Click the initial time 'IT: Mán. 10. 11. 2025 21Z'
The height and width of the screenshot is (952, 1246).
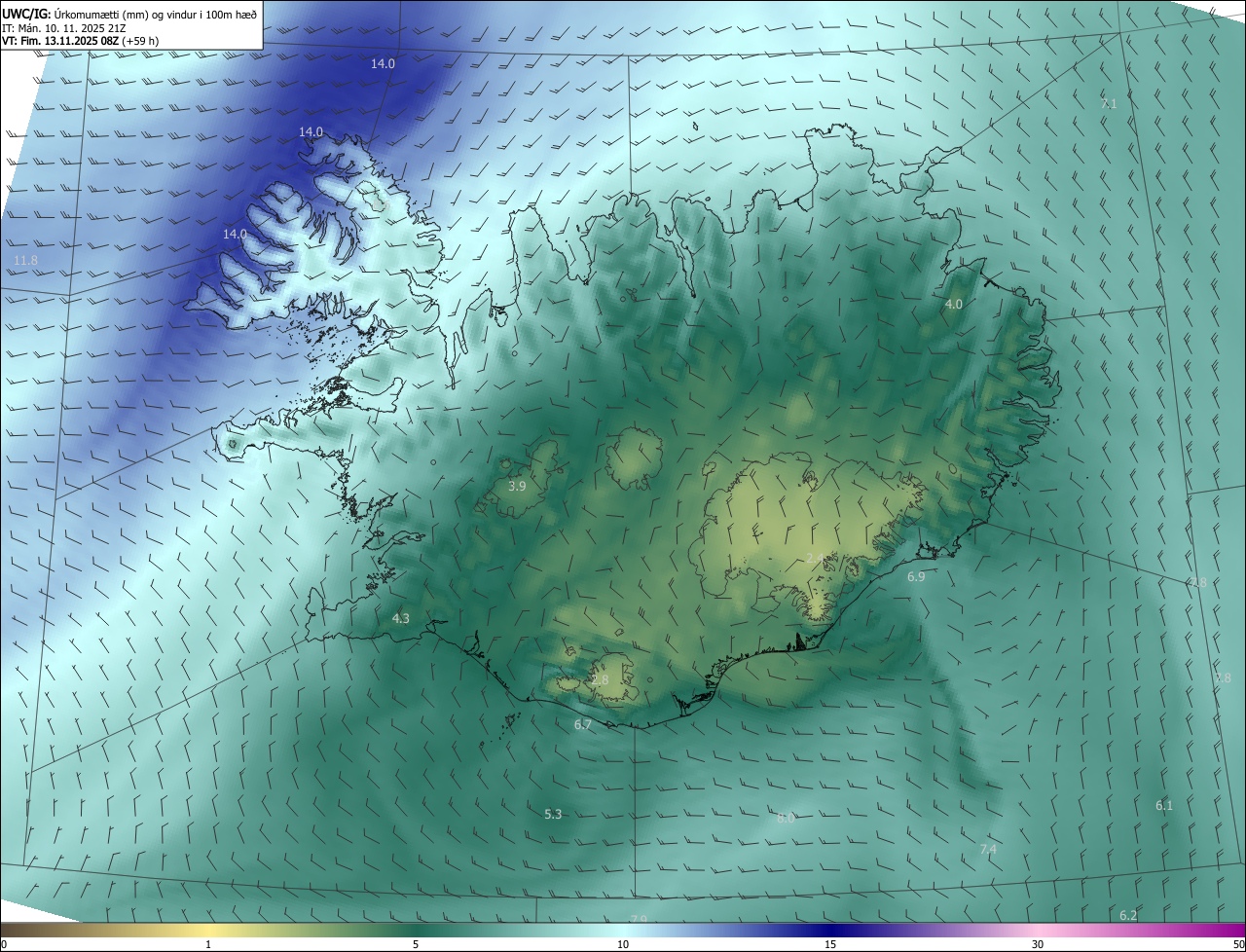tap(62, 27)
